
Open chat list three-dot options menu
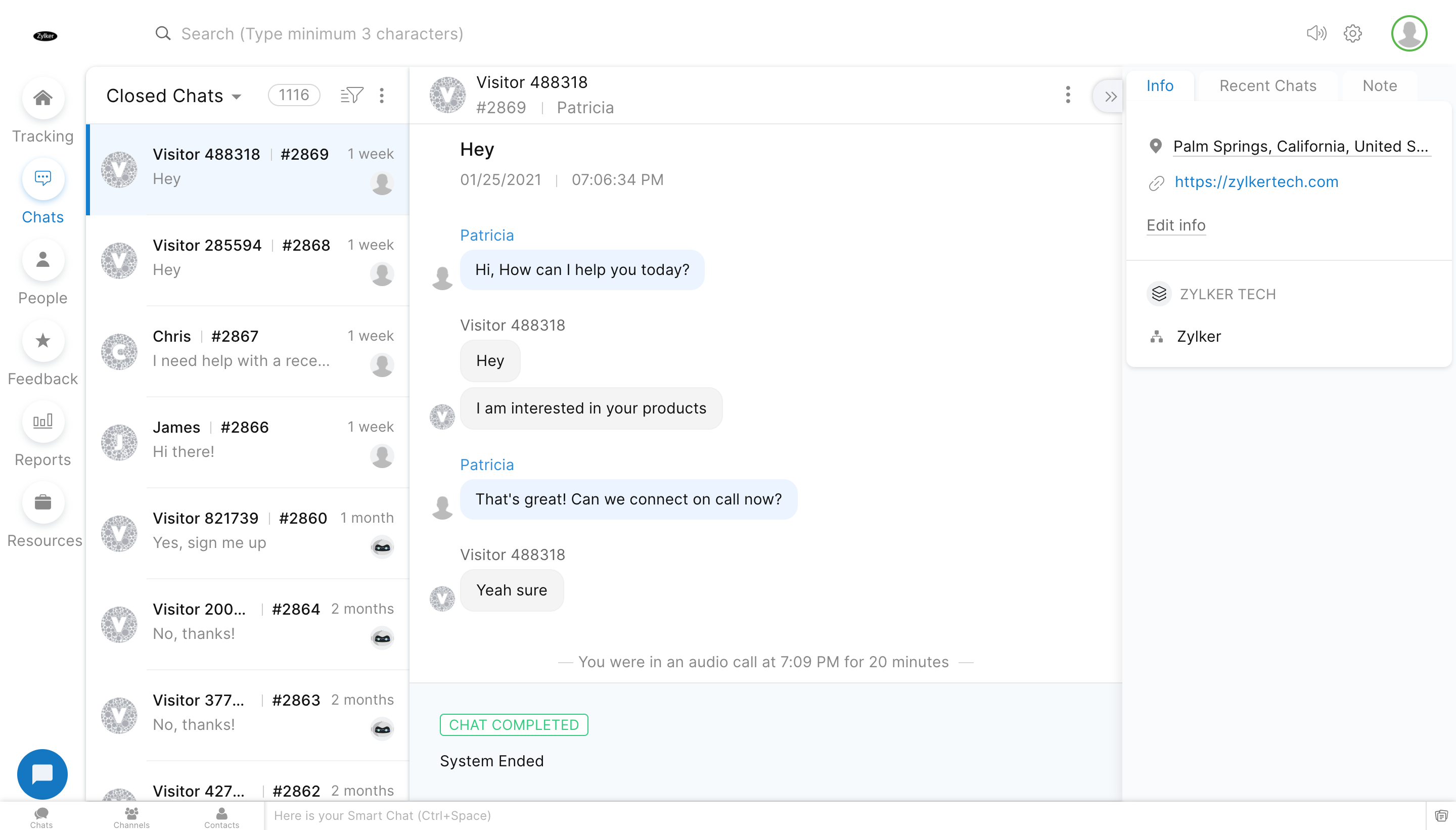coord(382,95)
